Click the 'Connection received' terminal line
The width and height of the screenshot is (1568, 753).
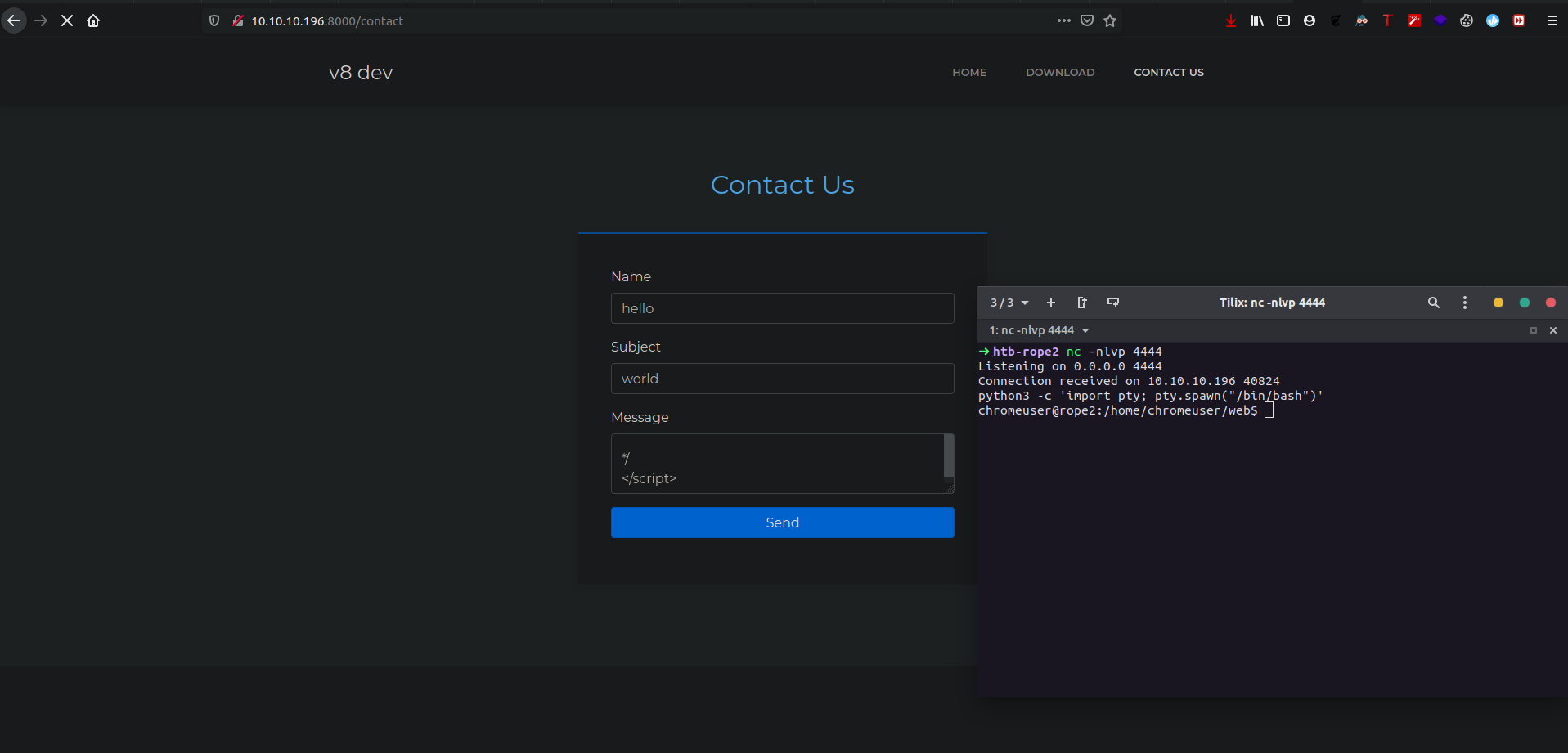tap(1129, 381)
